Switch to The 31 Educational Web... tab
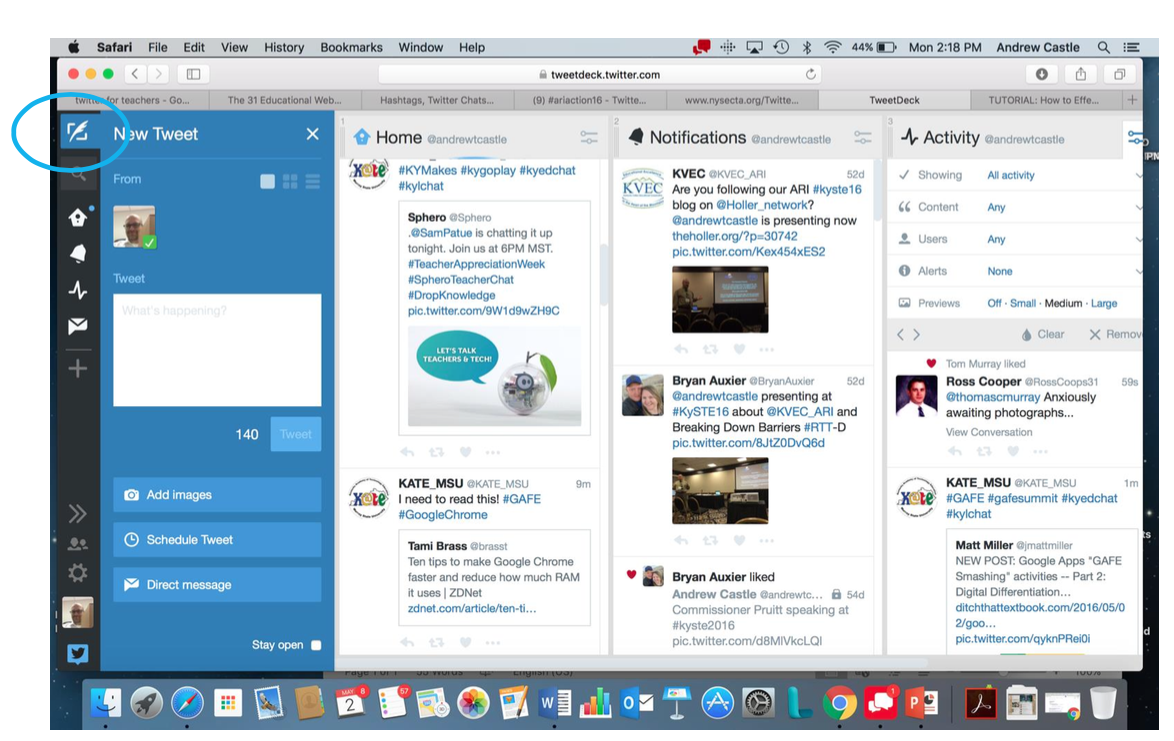The height and width of the screenshot is (741, 1174). click(285, 100)
